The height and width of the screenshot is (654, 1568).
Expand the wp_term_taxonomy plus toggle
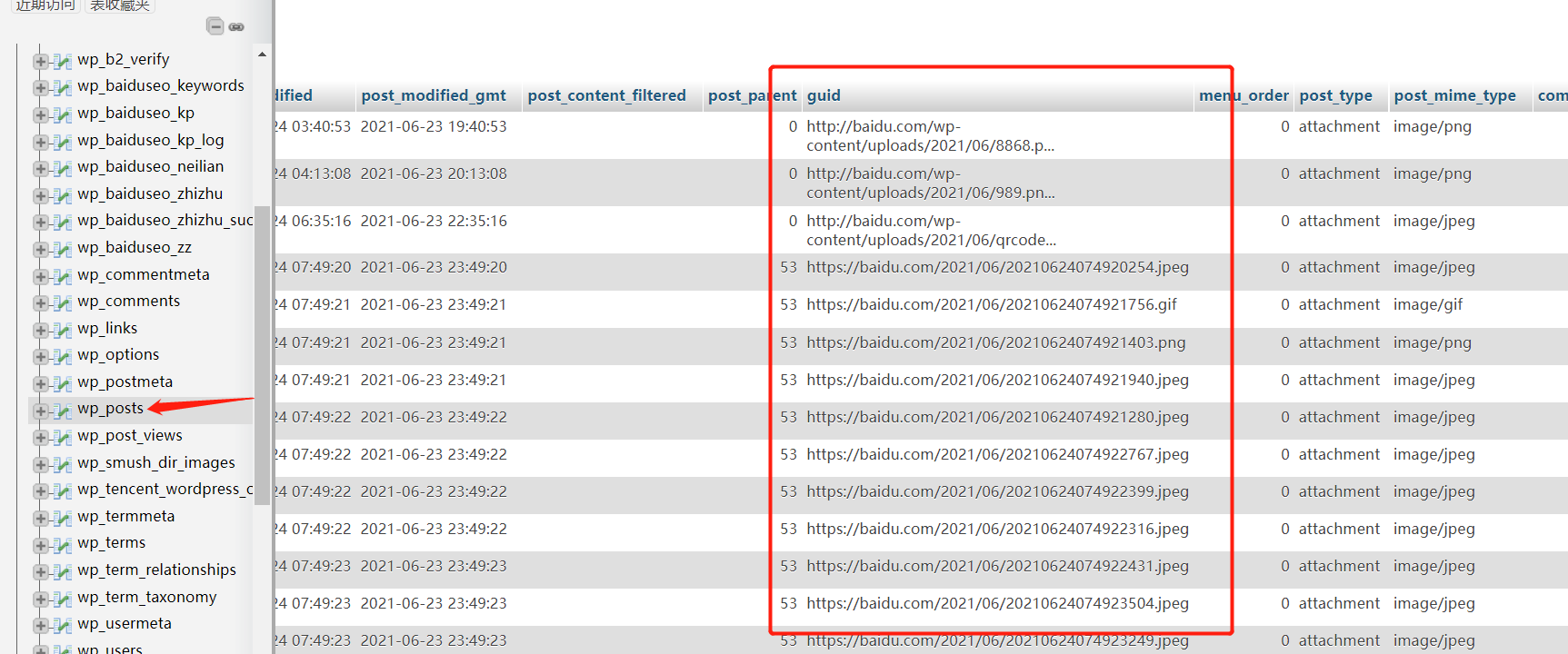pos(41,599)
